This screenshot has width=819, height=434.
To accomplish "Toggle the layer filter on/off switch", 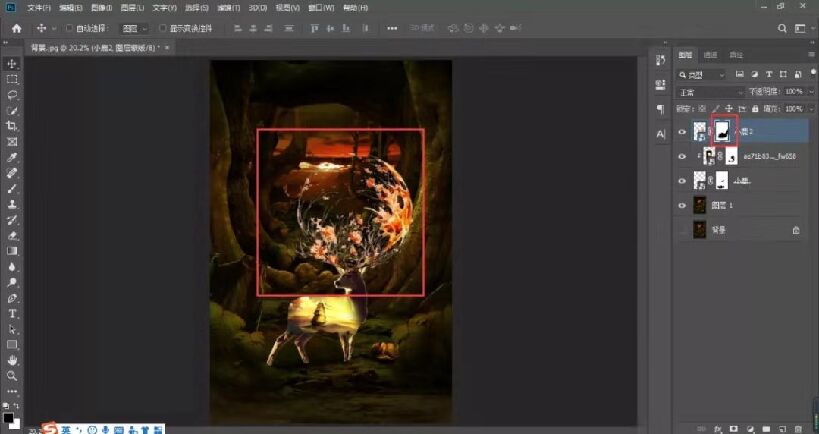I will pyautogui.click(x=812, y=75).
